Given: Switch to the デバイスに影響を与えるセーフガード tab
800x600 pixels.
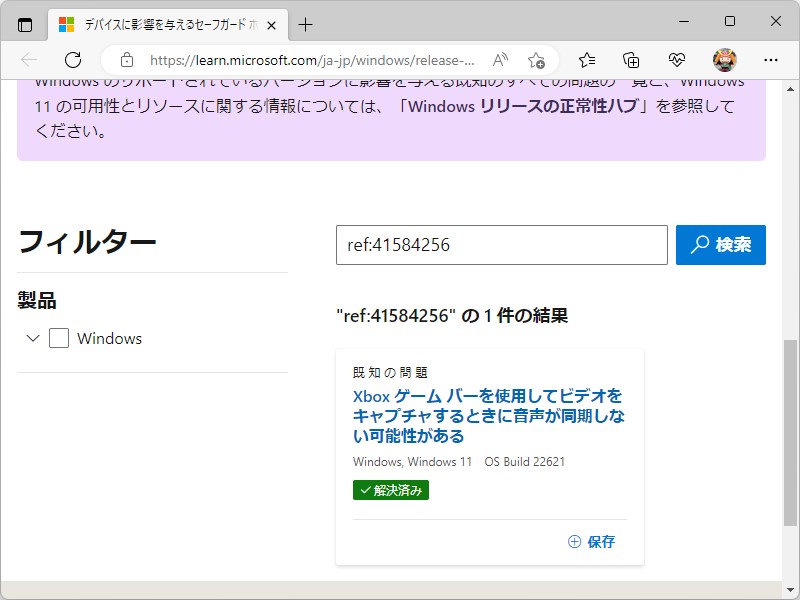Looking at the screenshot, I should (x=160, y=24).
